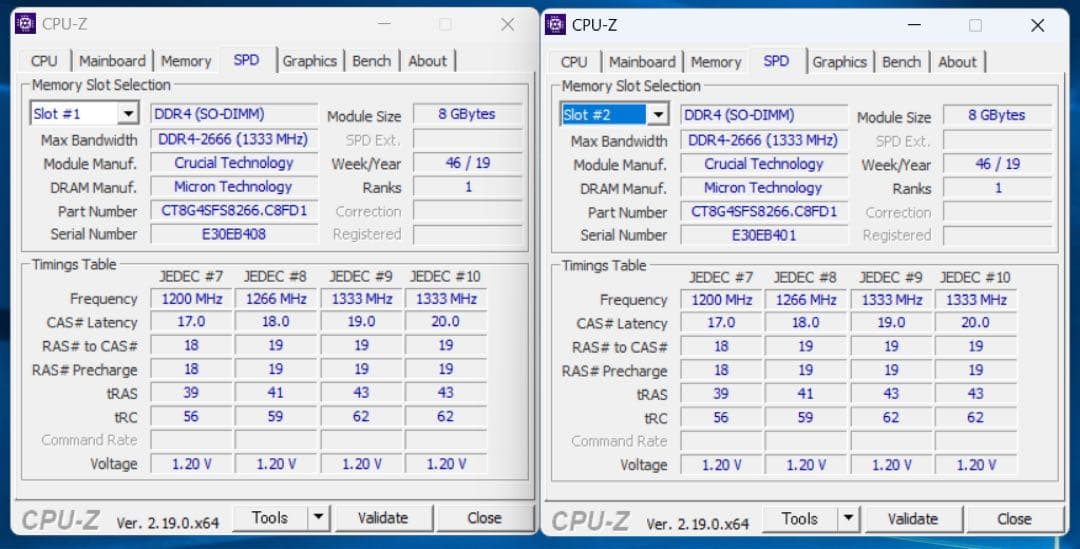Click Part Number field in left window
This screenshot has width=1080, height=549.
[x=234, y=210]
